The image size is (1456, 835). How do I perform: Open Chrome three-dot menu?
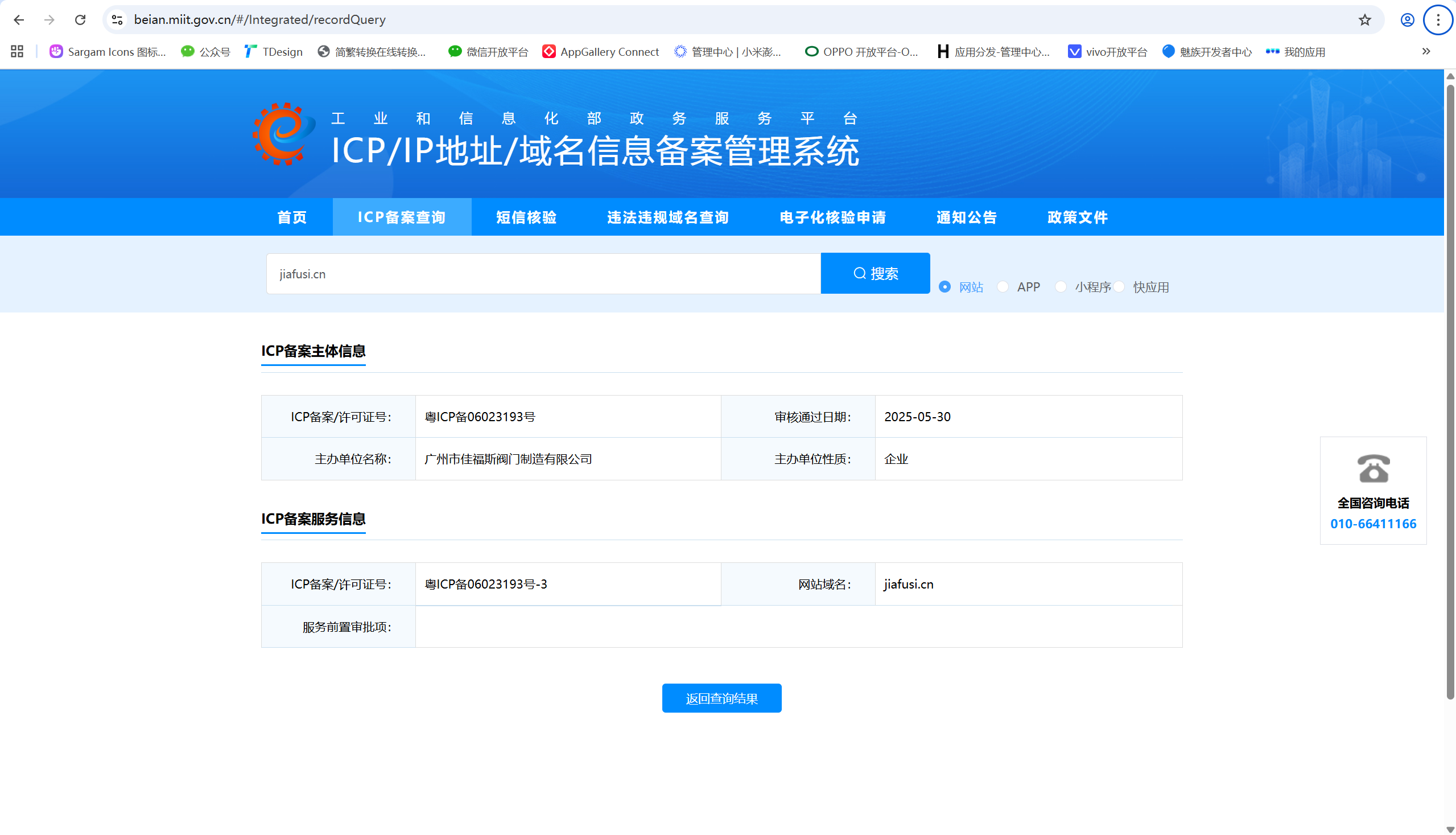(x=1438, y=20)
